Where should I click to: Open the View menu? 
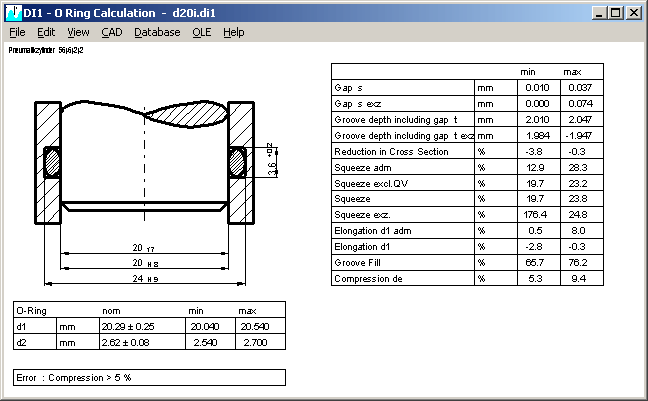[x=78, y=32]
